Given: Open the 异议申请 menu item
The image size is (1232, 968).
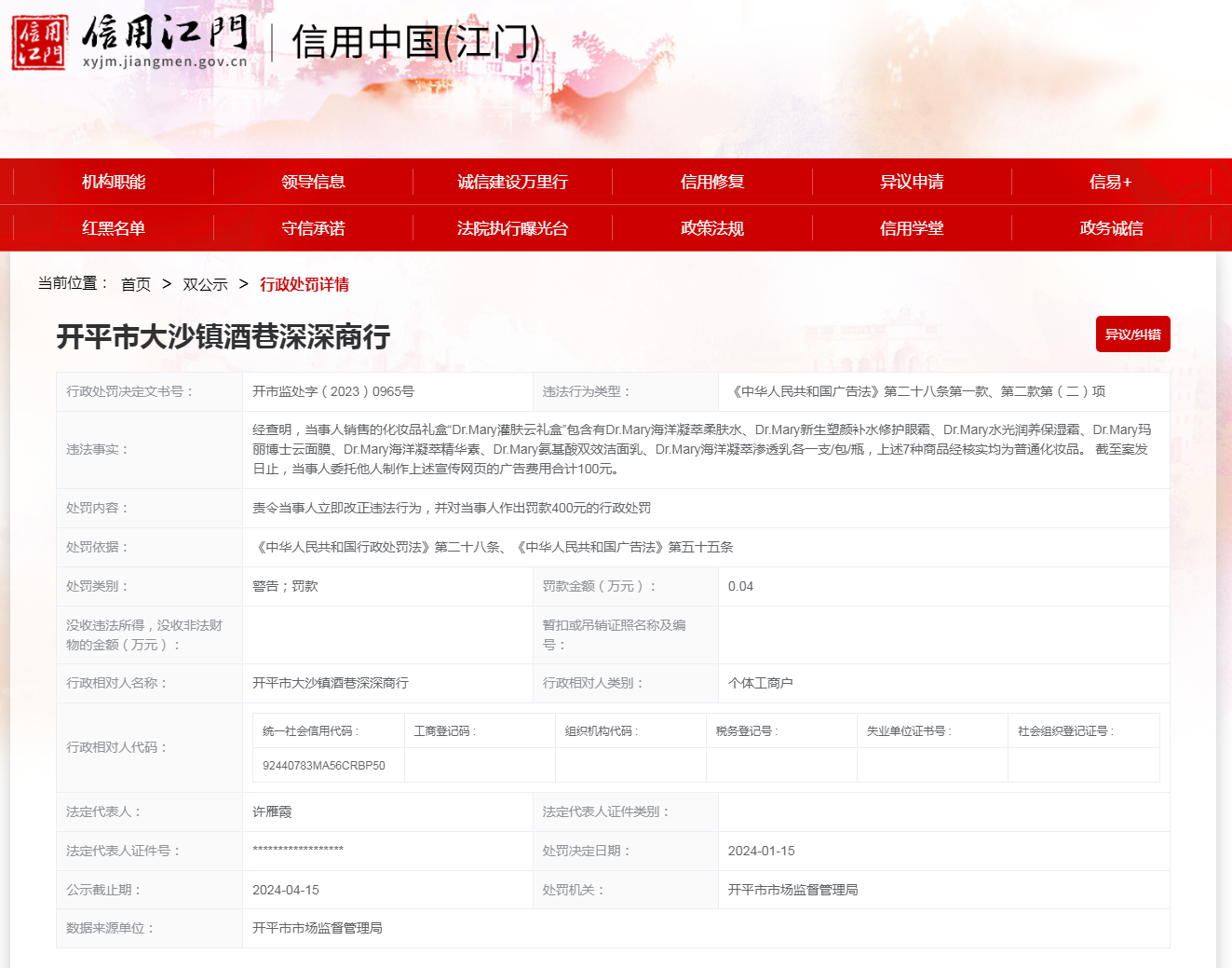Looking at the screenshot, I should [912, 182].
